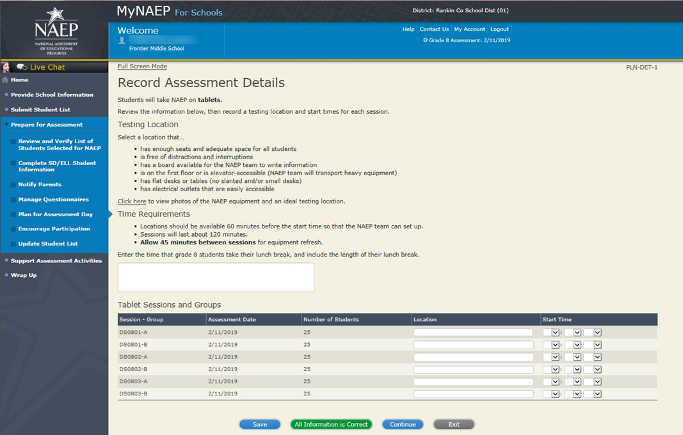
Task: Click the square icon beside Update Student List
Action: click(11, 244)
